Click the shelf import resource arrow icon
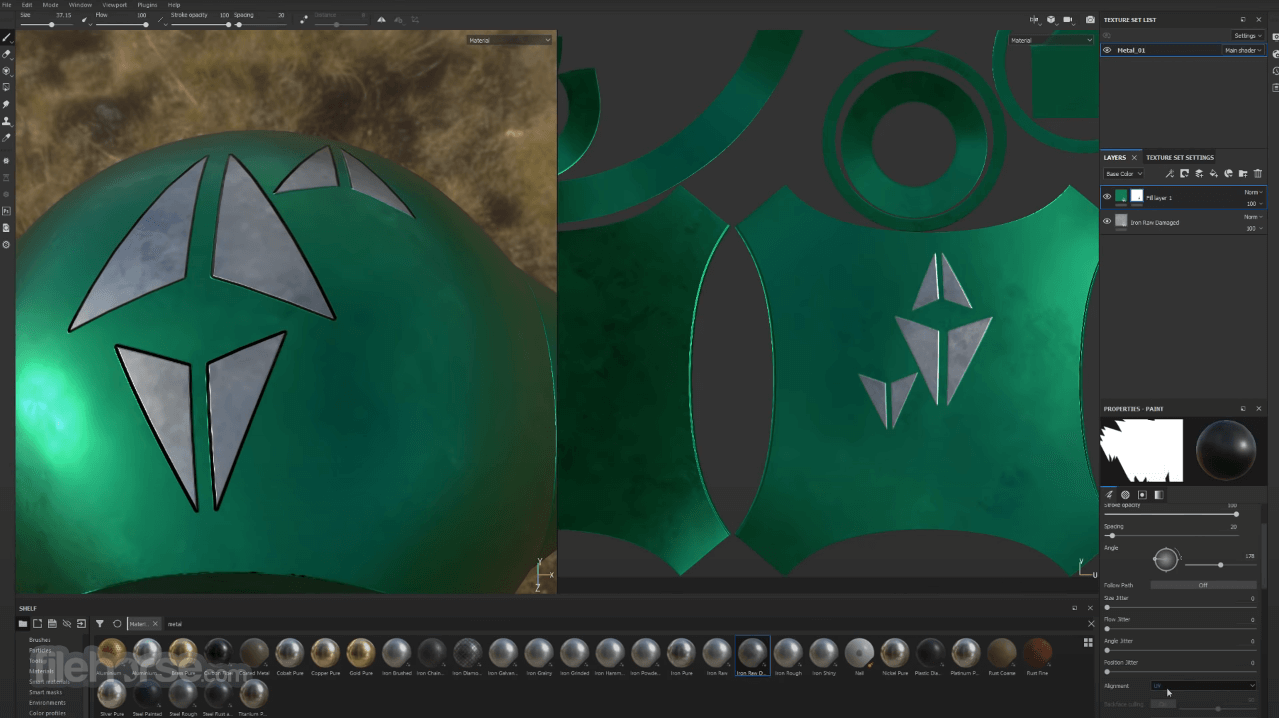The width and height of the screenshot is (1279, 718). pyautogui.click(x=81, y=624)
